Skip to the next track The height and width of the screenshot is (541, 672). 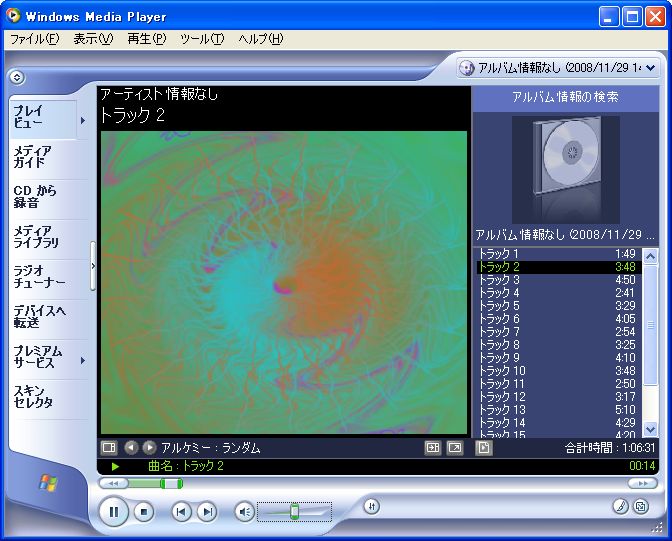pos(207,512)
